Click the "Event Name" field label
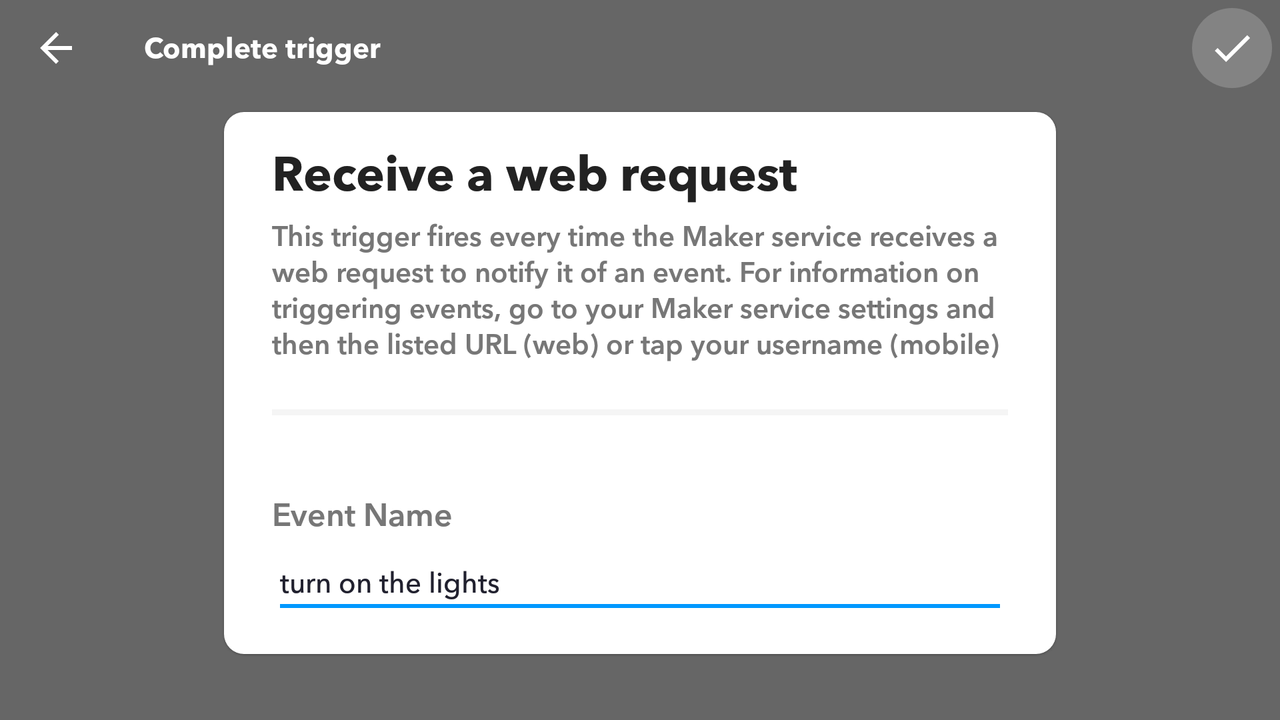Image resolution: width=1280 pixels, height=720 pixels. click(362, 515)
